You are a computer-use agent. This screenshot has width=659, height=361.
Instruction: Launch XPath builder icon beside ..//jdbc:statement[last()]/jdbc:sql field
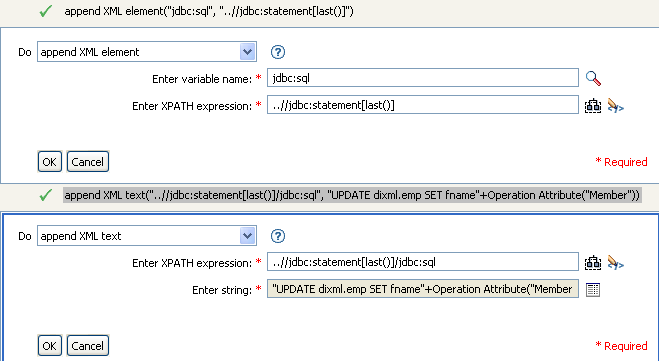tap(616, 263)
